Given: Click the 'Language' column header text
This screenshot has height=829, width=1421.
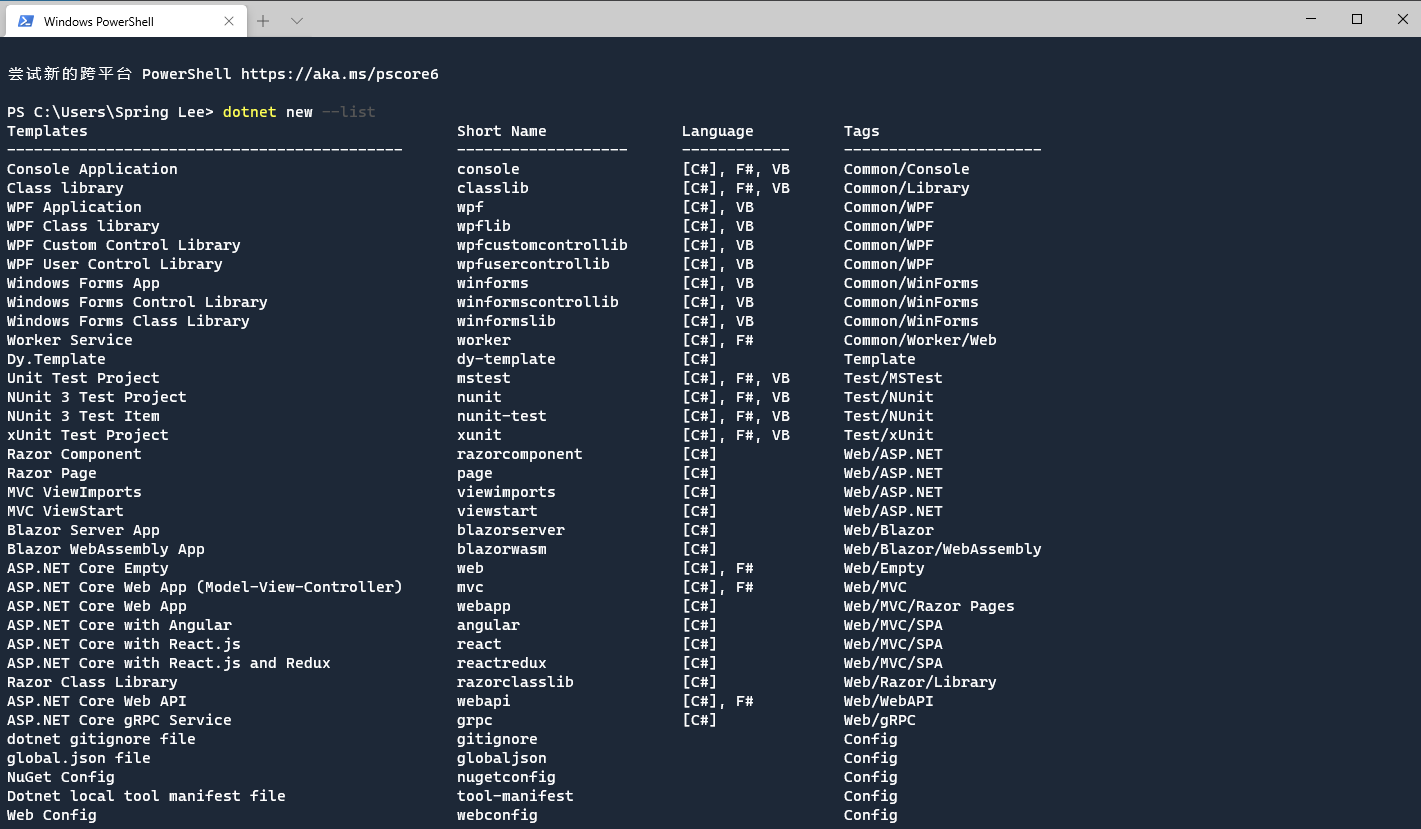Looking at the screenshot, I should click(x=717, y=131).
